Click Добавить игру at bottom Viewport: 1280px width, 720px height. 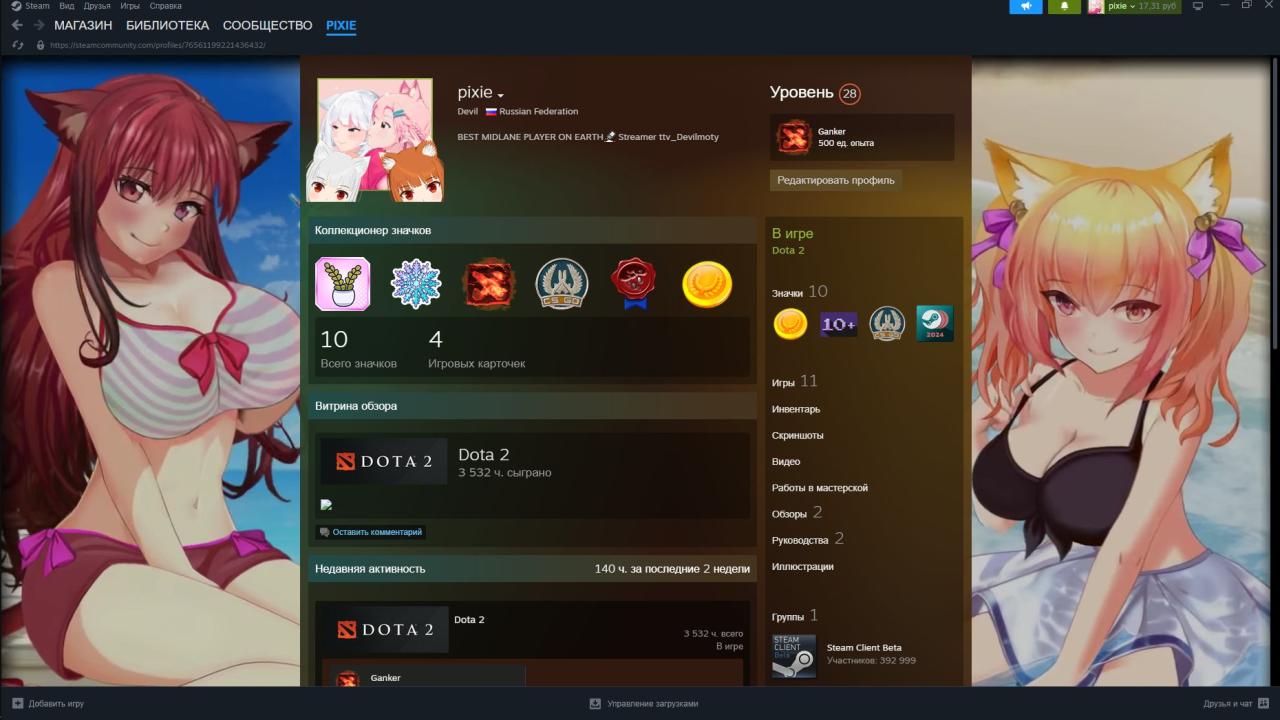48,704
